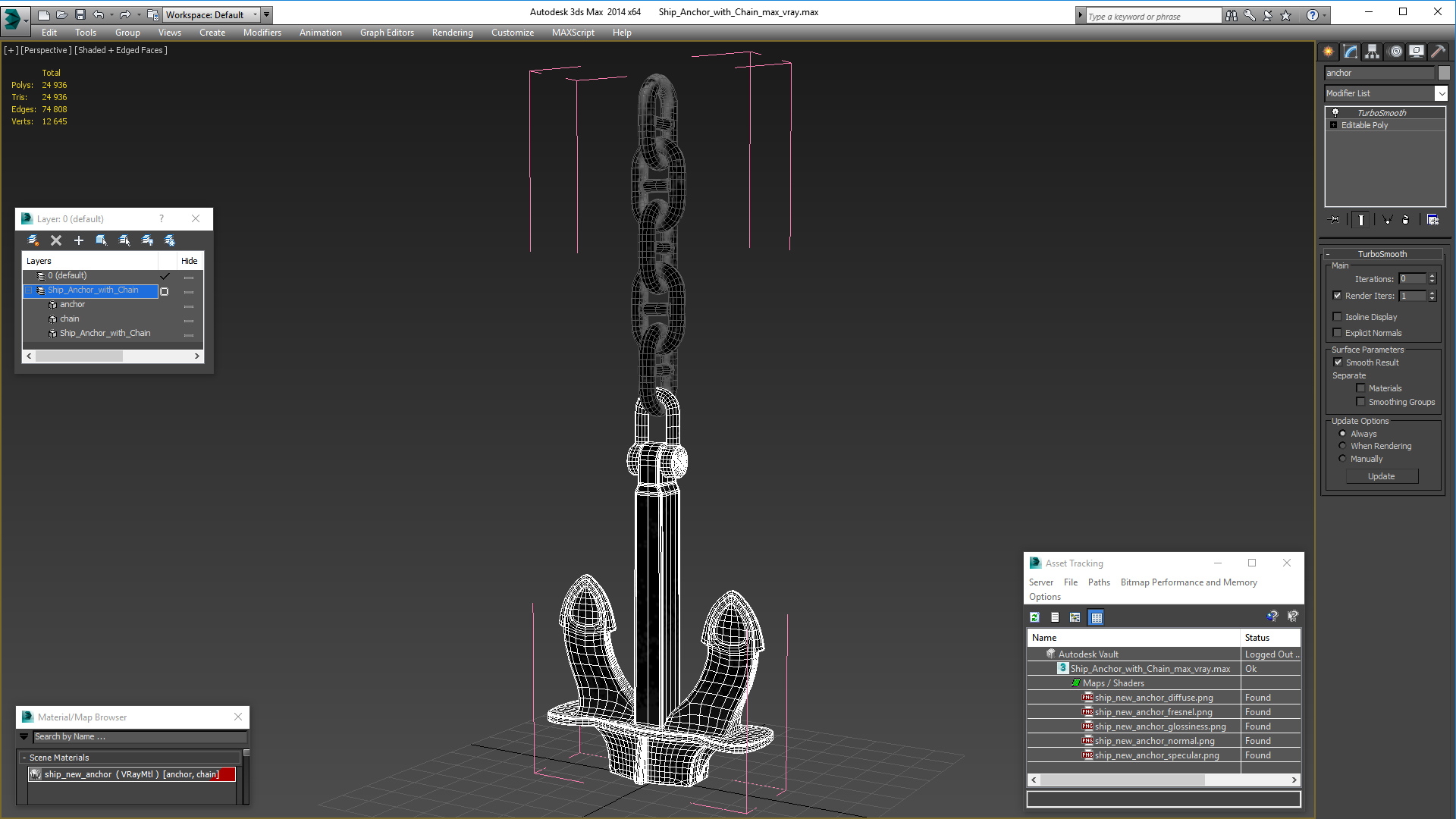The height and width of the screenshot is (819, 1456).
Task: Open the Material/Map Browser options arrow
Action: [24, 737]
